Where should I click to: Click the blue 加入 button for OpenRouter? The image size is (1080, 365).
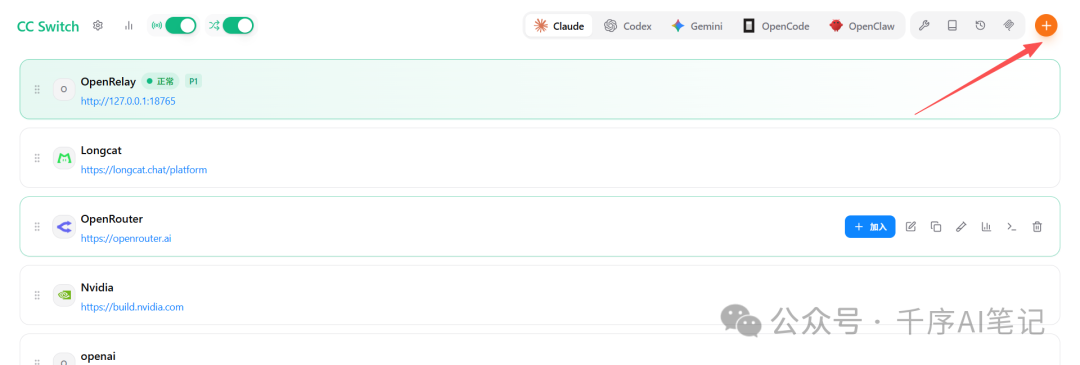click(870, 227)
